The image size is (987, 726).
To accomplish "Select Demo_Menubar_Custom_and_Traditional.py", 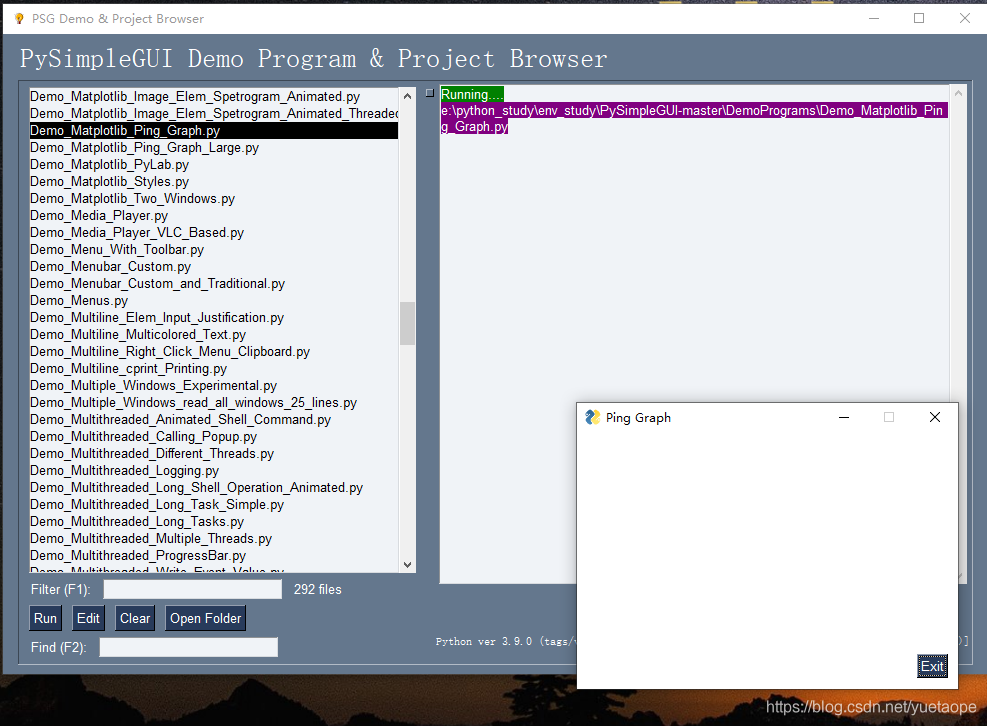I will click(213, 283).
